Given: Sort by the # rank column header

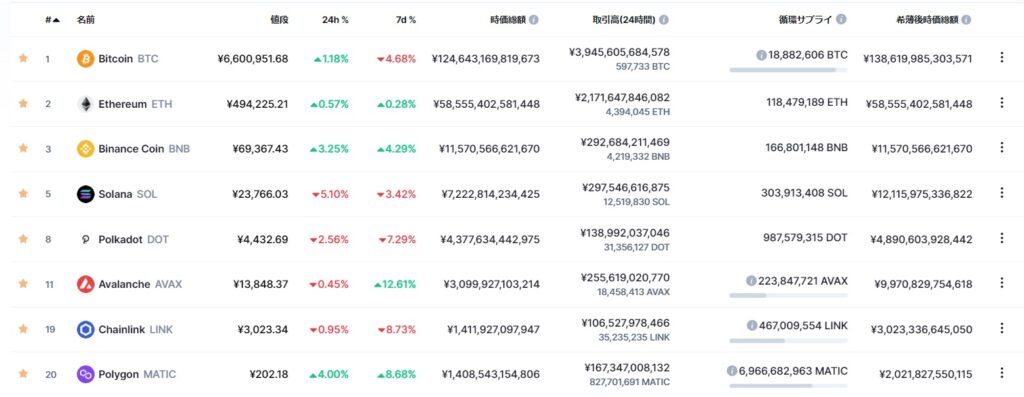Looking at the screenshot, I should [52, 20].
